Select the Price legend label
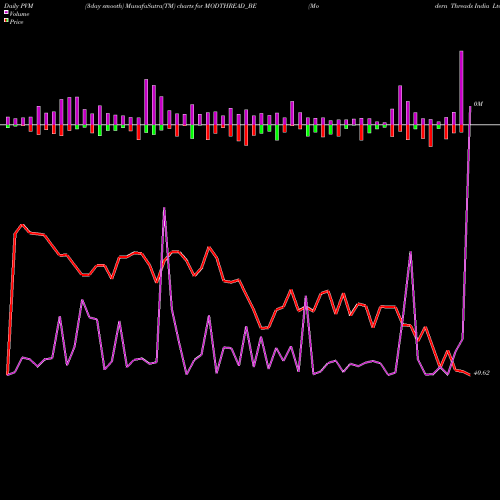Viewport: 500px width, 500px height. click(16, 22)
